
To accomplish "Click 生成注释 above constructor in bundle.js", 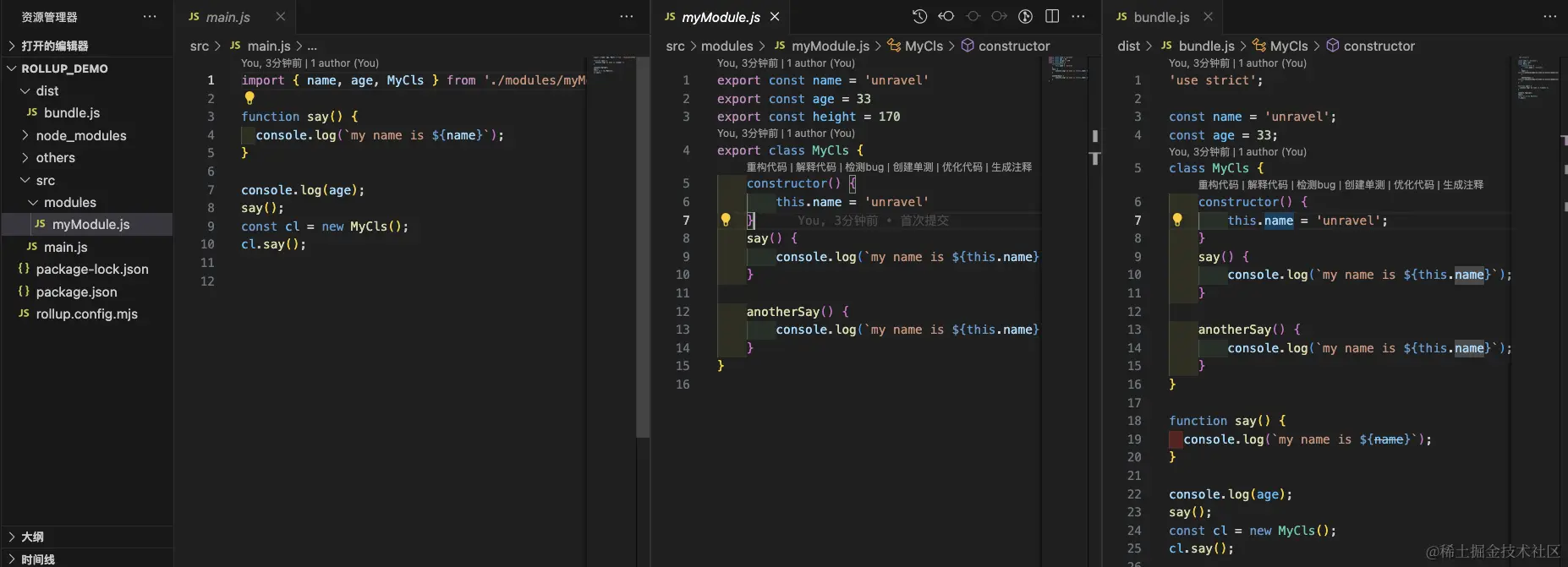I will [x=1463, y=185].
